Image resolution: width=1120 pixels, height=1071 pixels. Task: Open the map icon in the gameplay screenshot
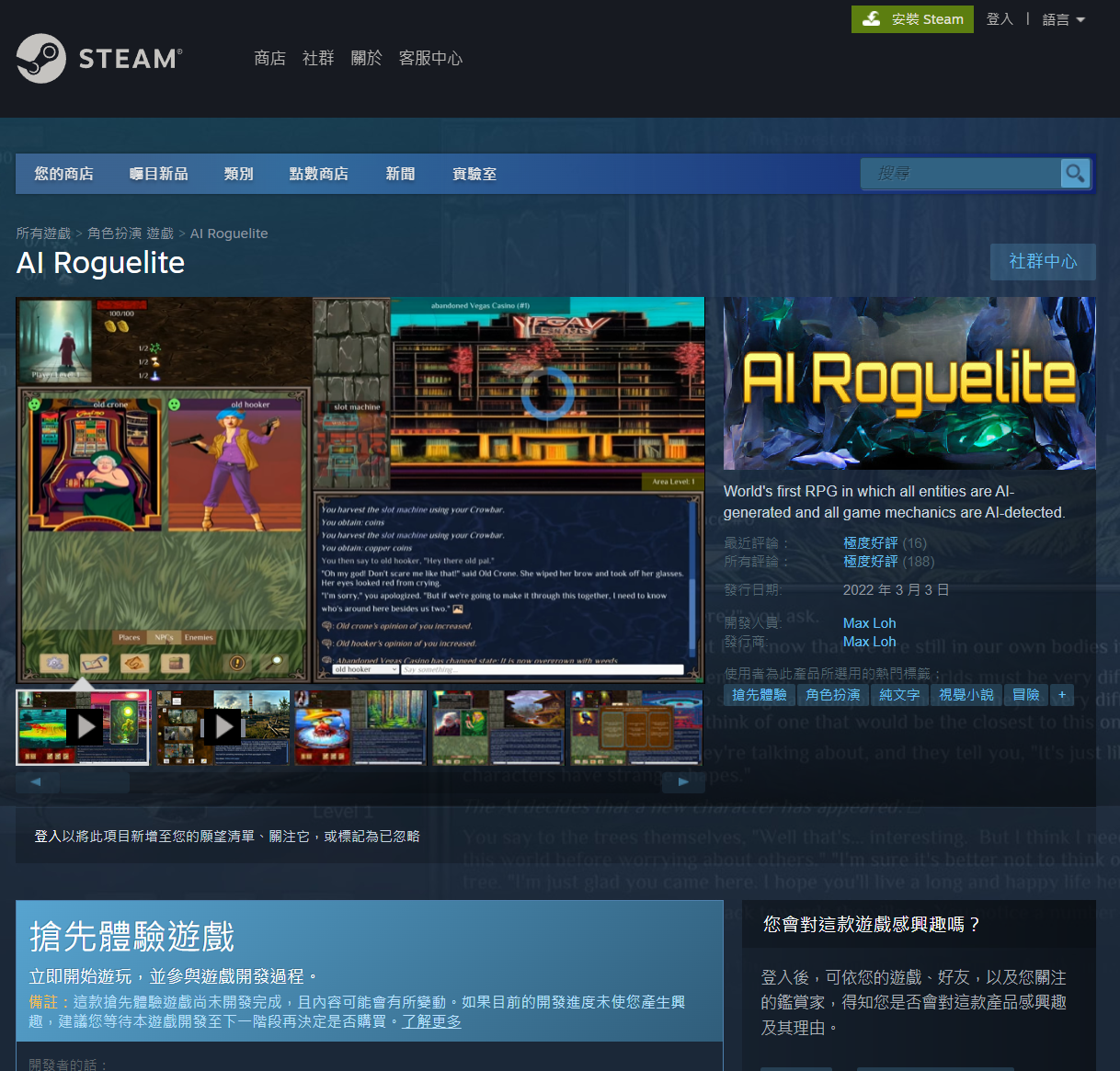(x=135, y=663)
